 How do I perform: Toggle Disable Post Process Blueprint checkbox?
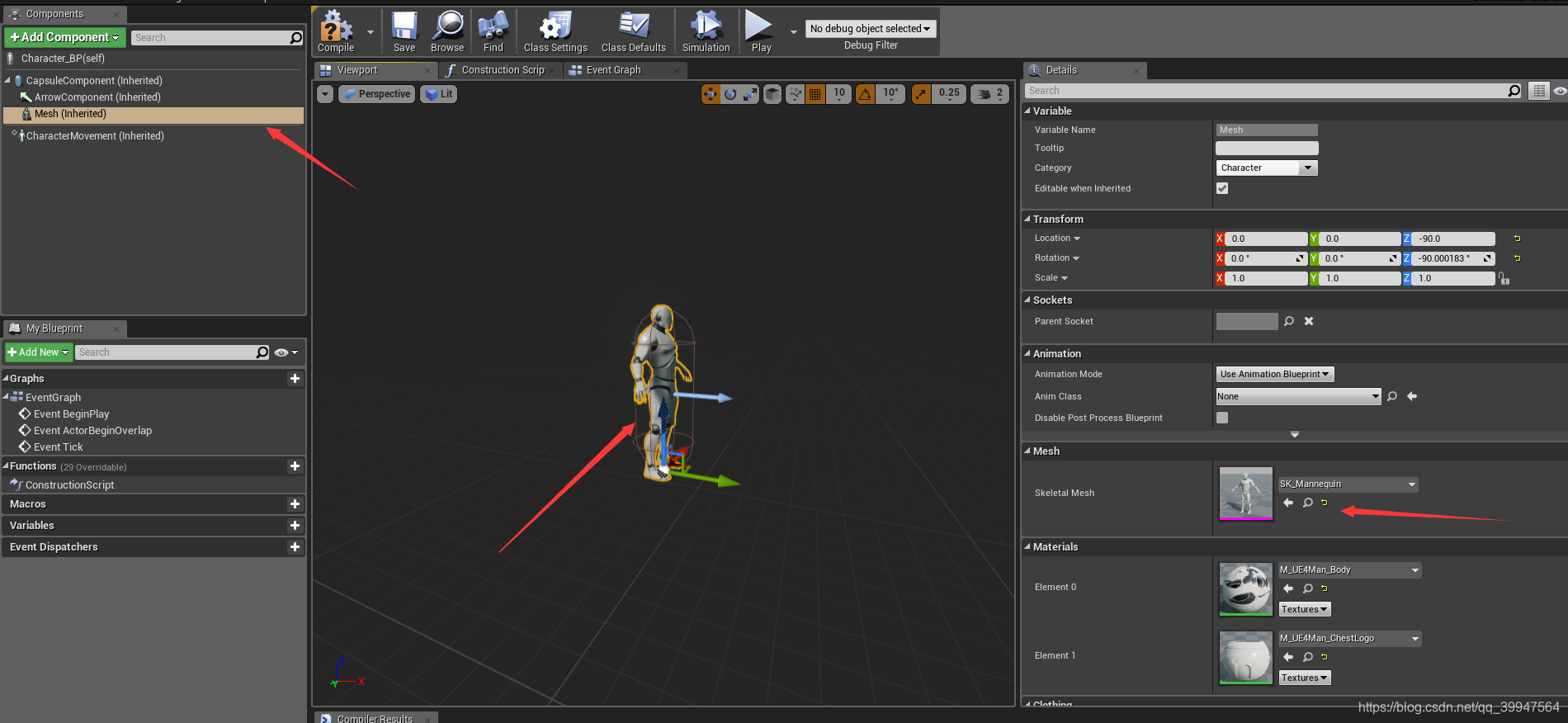(1222, 418)
